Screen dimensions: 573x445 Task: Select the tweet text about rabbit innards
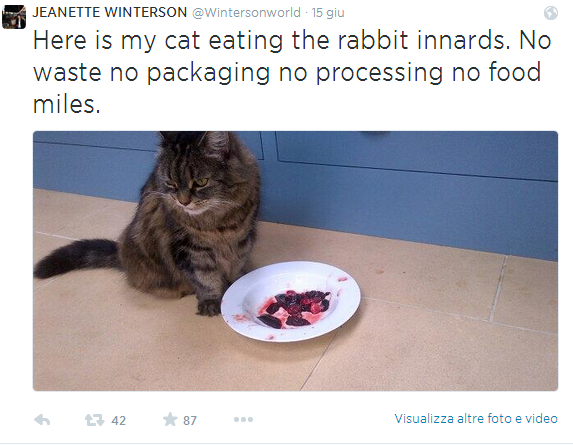292,72
